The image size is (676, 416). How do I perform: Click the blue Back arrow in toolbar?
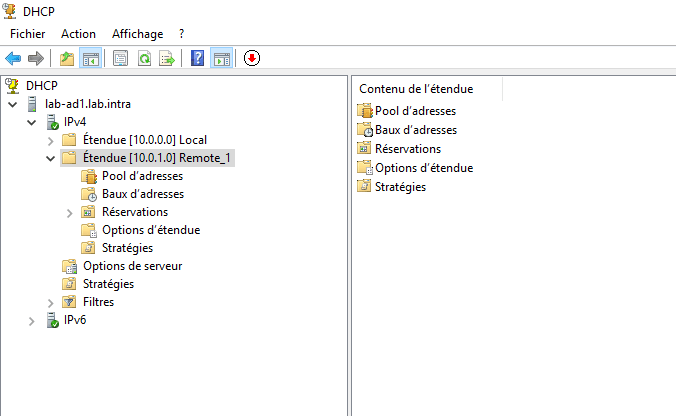13,58
